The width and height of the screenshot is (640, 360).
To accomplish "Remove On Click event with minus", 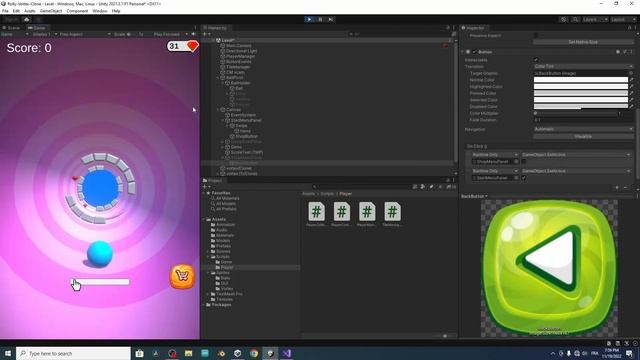I will tap(625, 187).
